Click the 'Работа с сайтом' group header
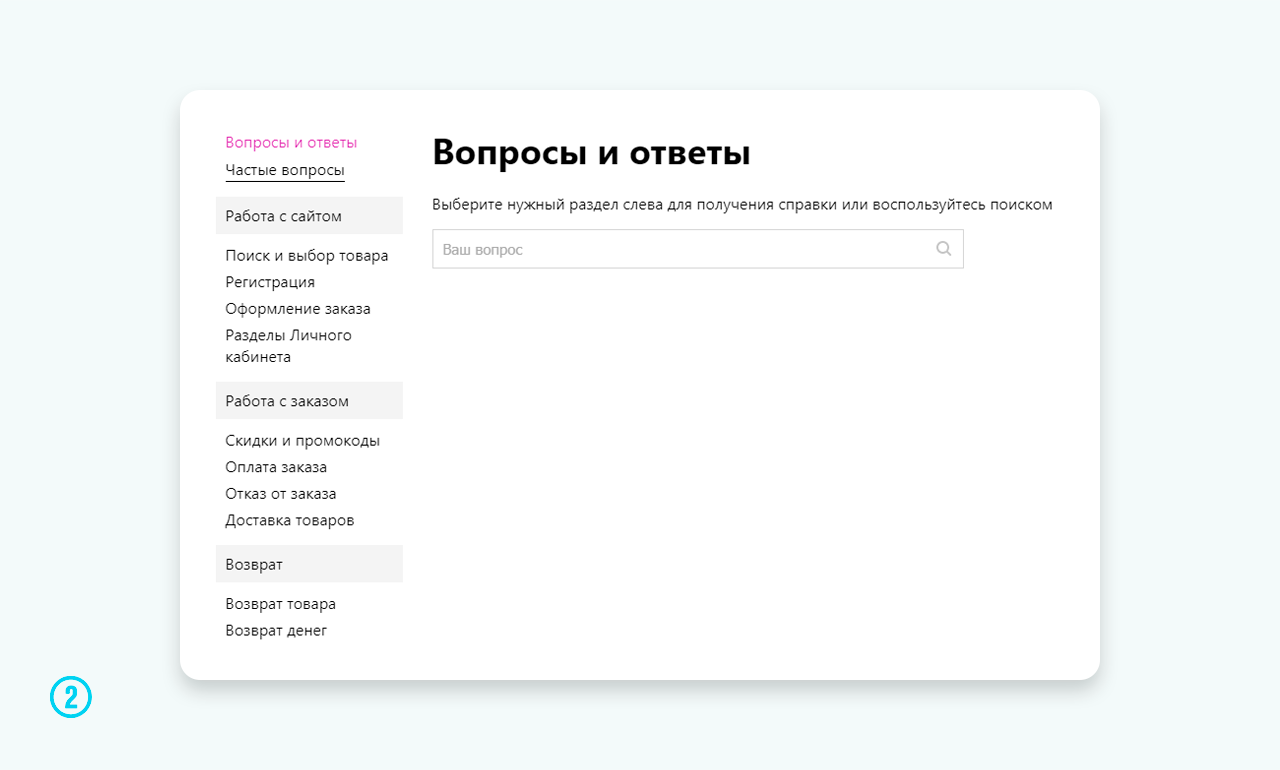The height and width of the screenshot is (770, 1280). click(x=309, y=216)
